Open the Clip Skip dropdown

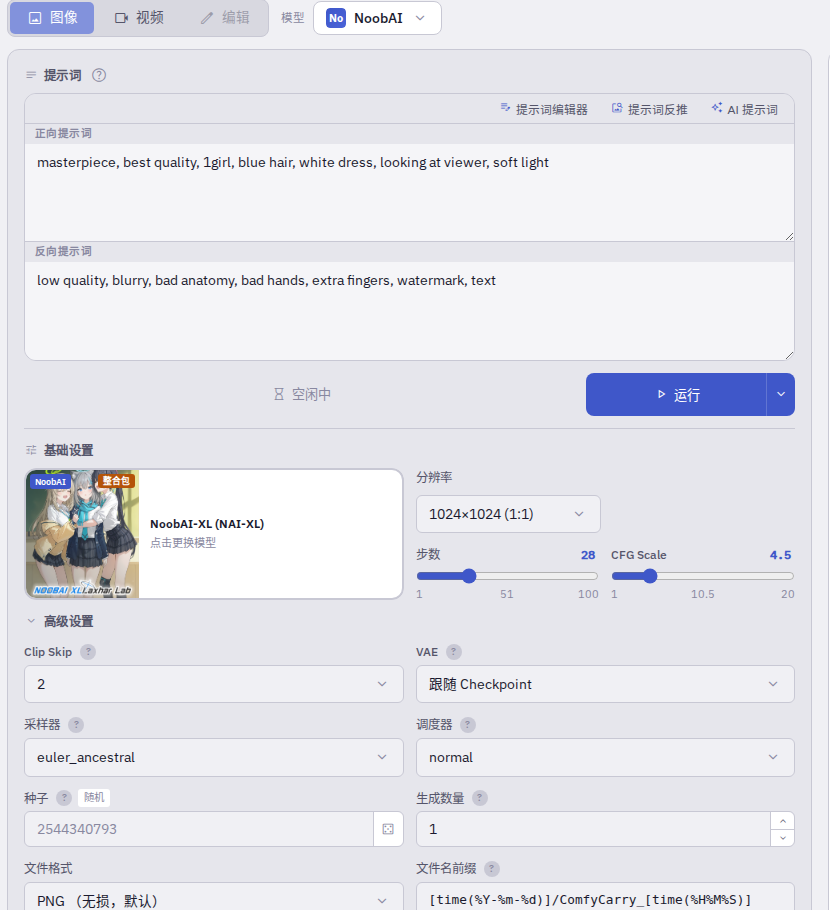click(x=214, y=684)
